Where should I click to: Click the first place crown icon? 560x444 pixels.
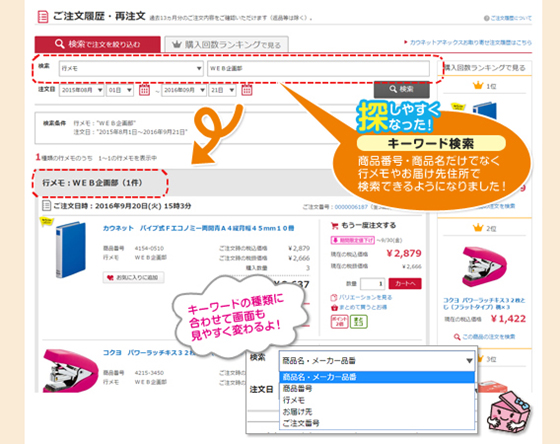pos(478,86)
